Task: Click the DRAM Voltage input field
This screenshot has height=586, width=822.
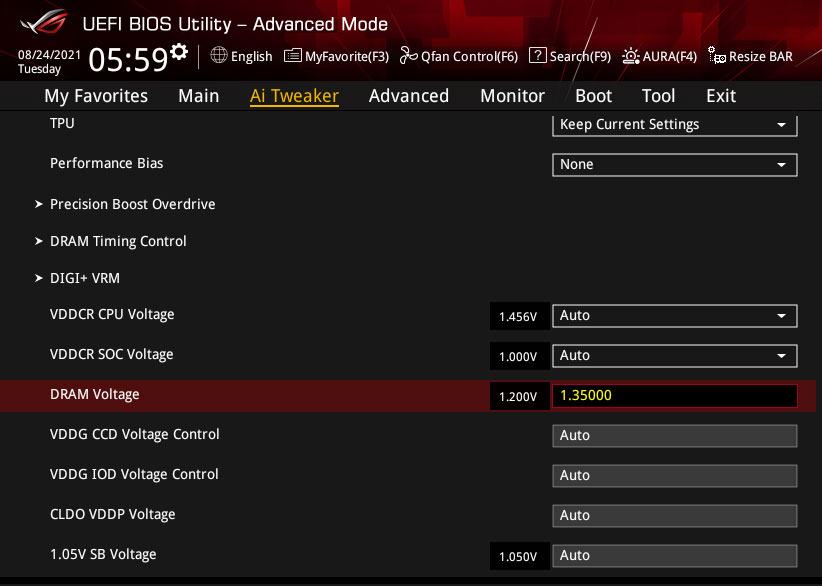Action: [x=675, y=396]
